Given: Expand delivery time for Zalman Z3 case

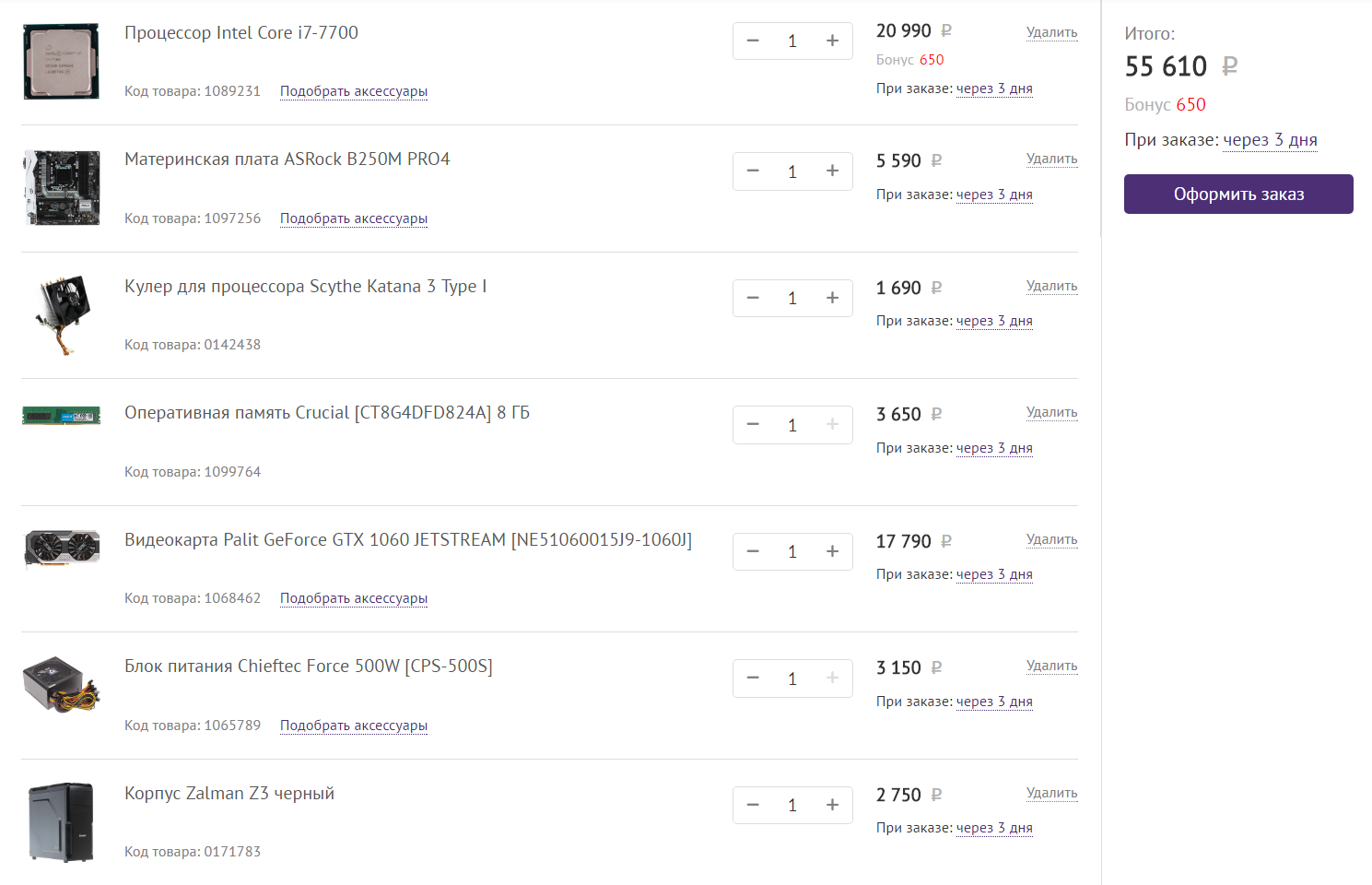Looking at the screenshot, I should [x=994, y=828].
